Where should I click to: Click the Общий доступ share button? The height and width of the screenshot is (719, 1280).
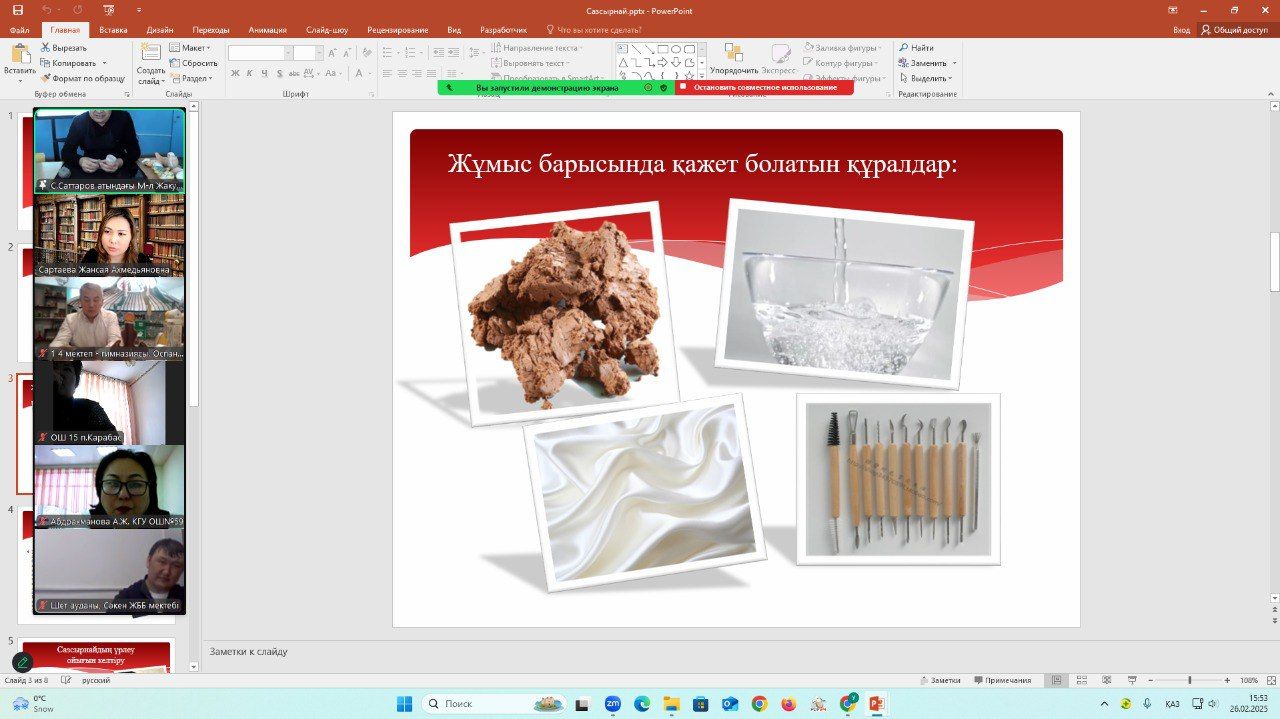[1234, 30]
